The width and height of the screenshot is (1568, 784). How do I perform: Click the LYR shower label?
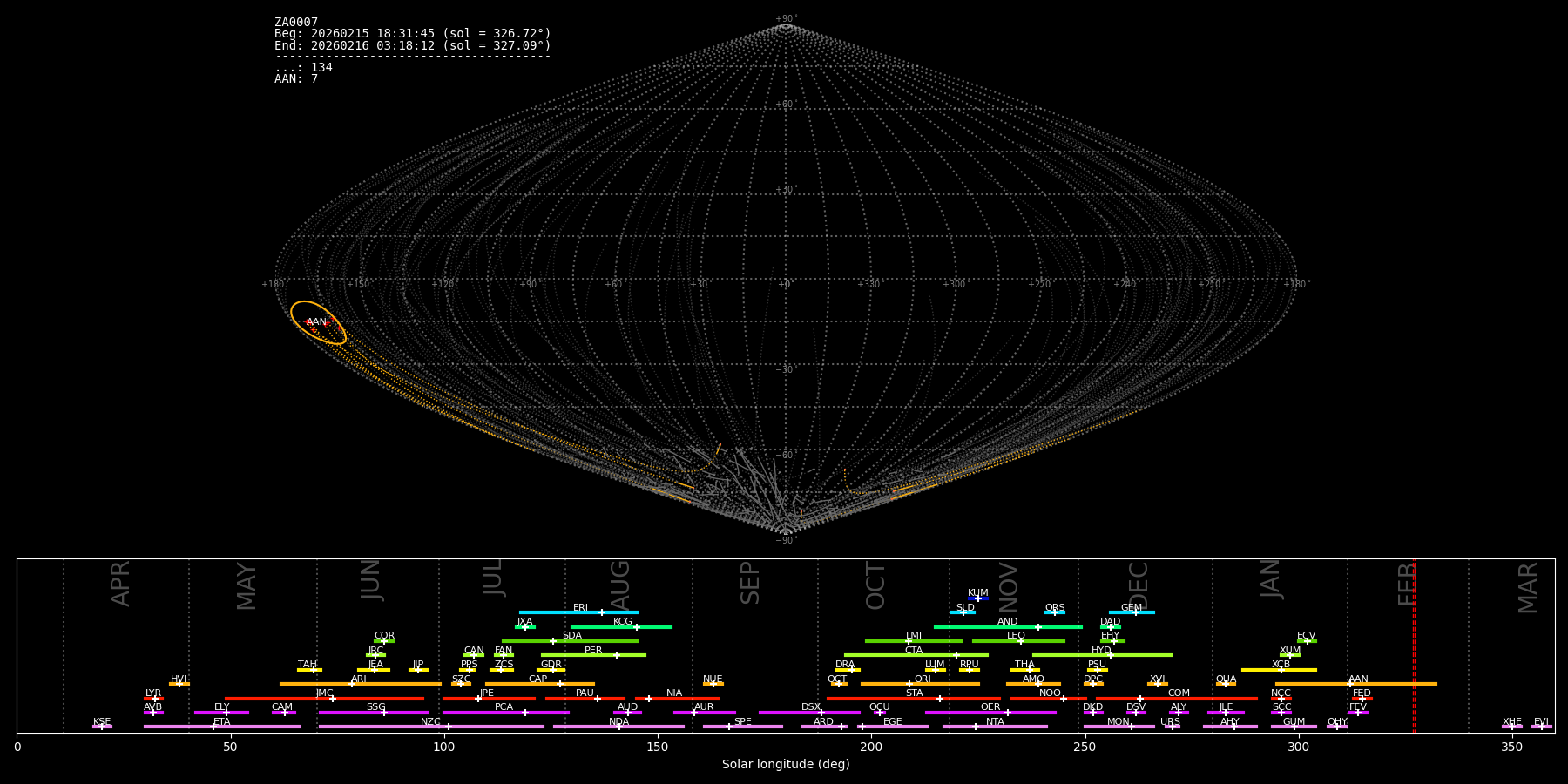click(153, 693)
